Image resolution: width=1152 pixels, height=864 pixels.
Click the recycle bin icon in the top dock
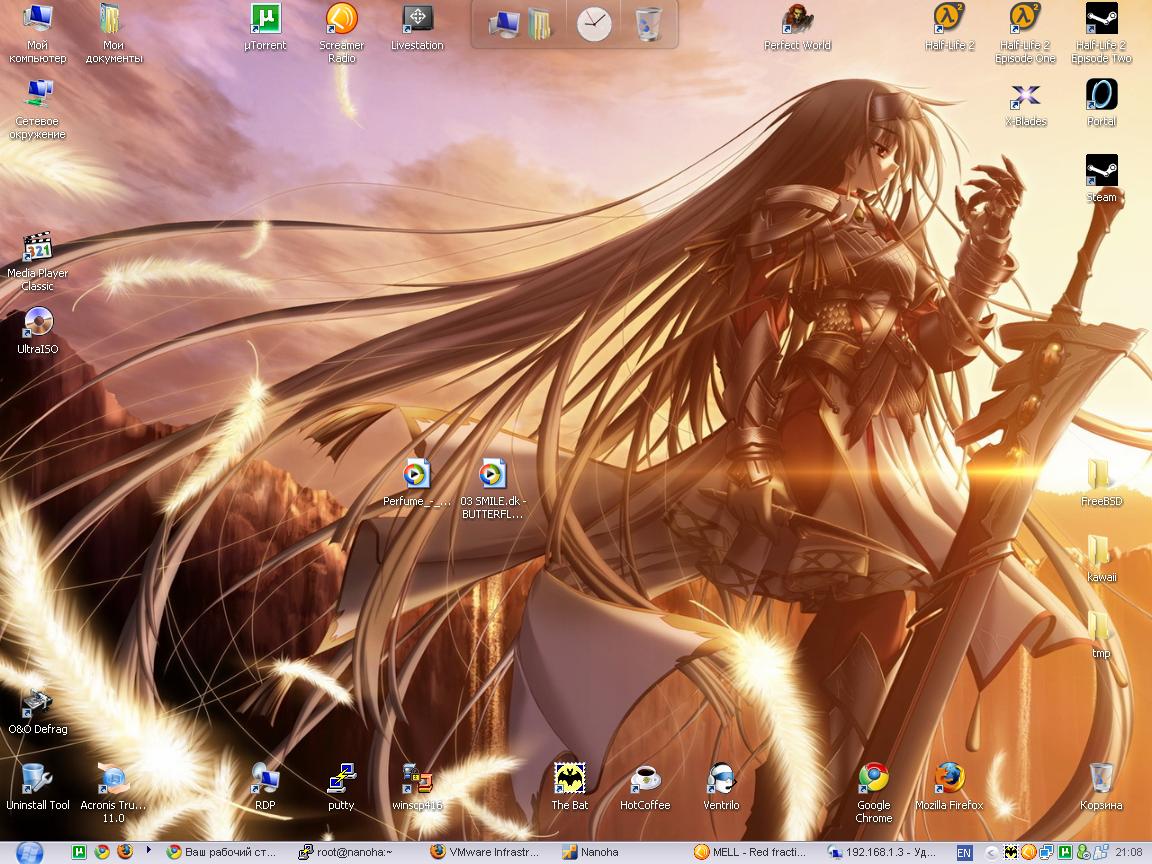click(648, 25)
